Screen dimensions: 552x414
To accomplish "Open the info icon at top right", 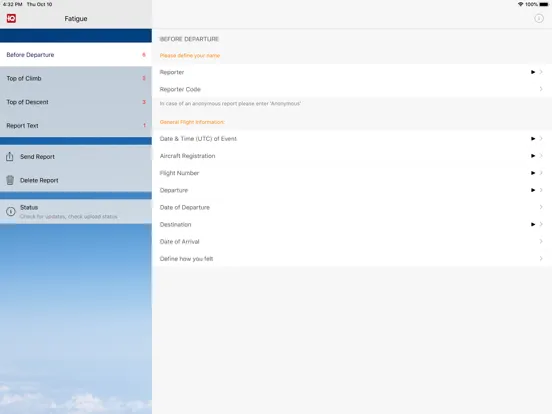I will [539, 18].
